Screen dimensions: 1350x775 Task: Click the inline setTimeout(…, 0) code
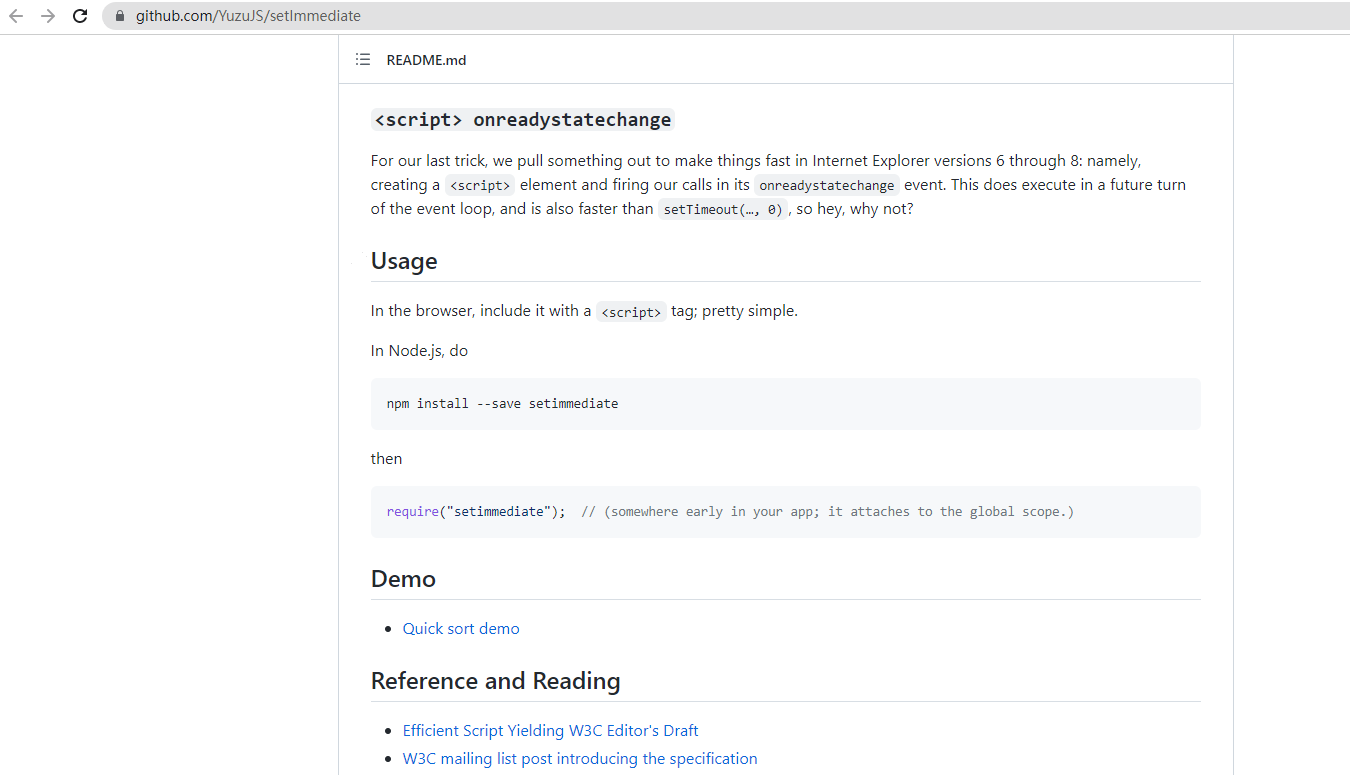pos(723,210)
